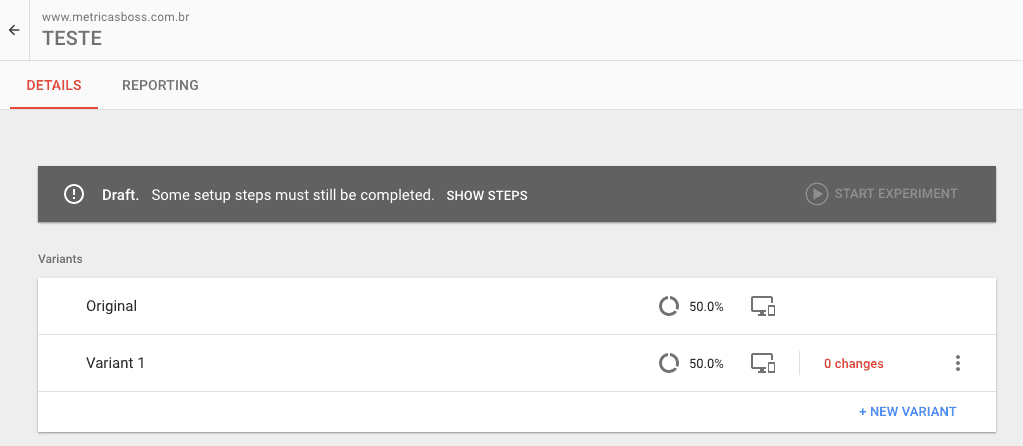The height and width of the screenshot is (446, 1023).
Task: Switch to the Details tab
Action: point(54,85)
